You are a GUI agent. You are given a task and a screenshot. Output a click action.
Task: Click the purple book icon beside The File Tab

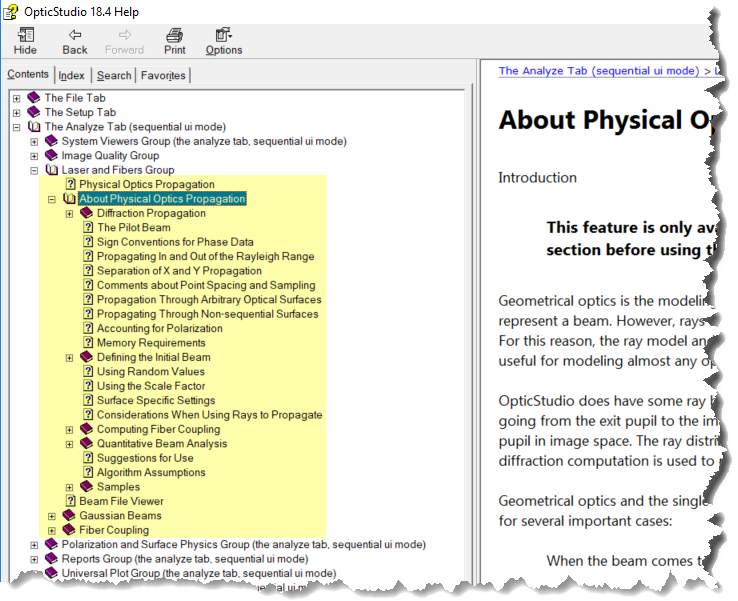(34, 97)
